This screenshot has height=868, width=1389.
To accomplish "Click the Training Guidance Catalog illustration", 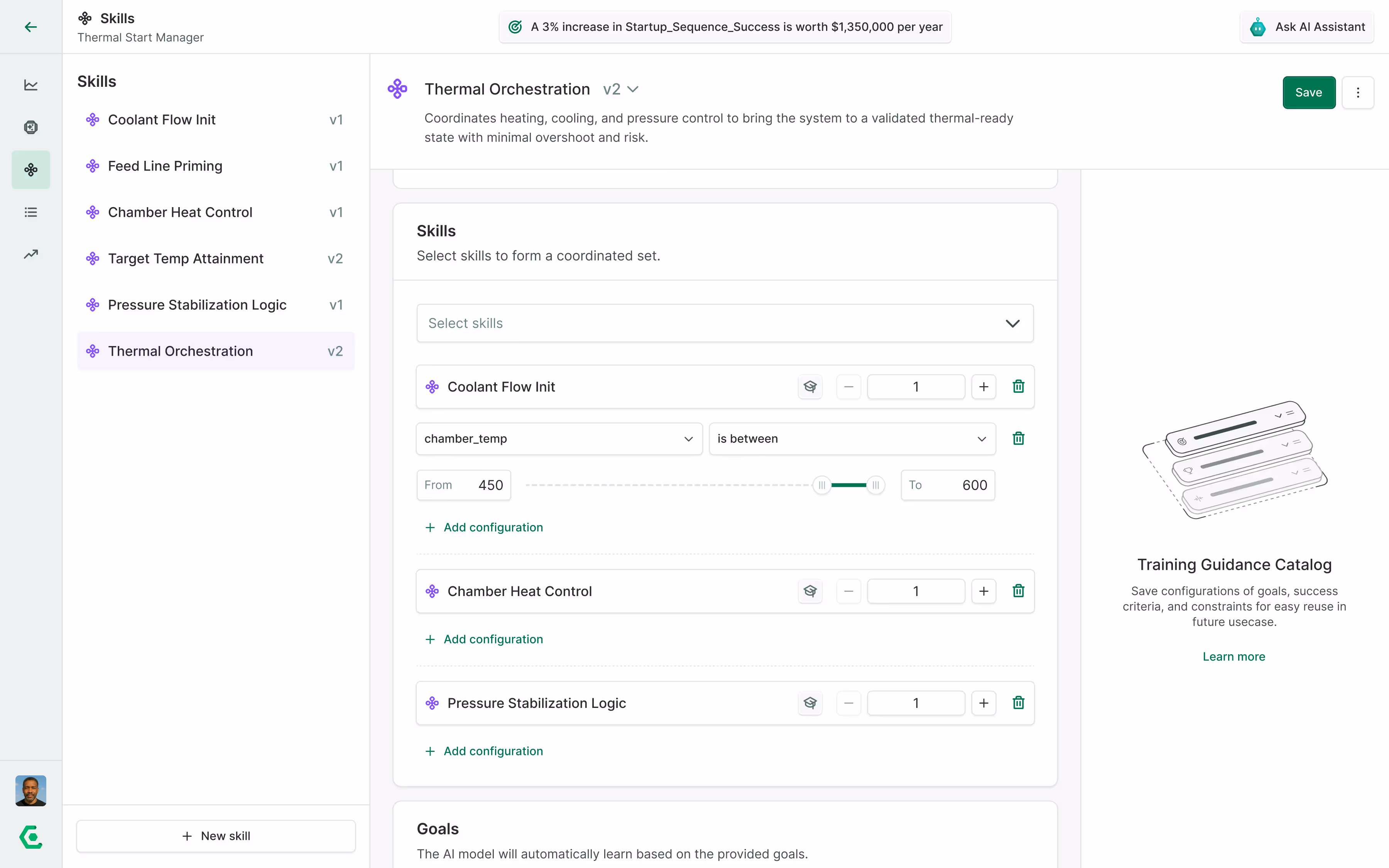I will point(1234,459).
